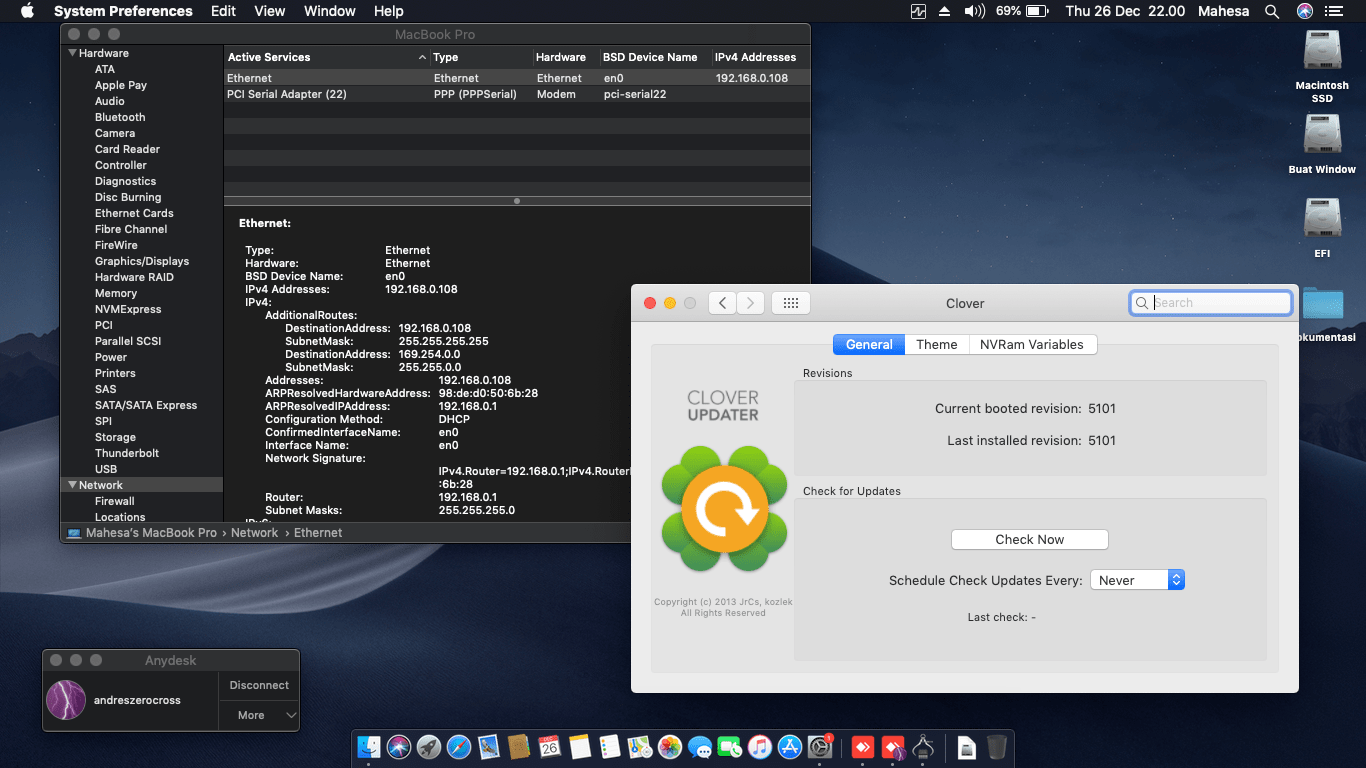This screenshot has width=1366, height=768.
Task: Click System Preferences gear icon in Dock
Action: pyautogui.click(x=820, y=746)
